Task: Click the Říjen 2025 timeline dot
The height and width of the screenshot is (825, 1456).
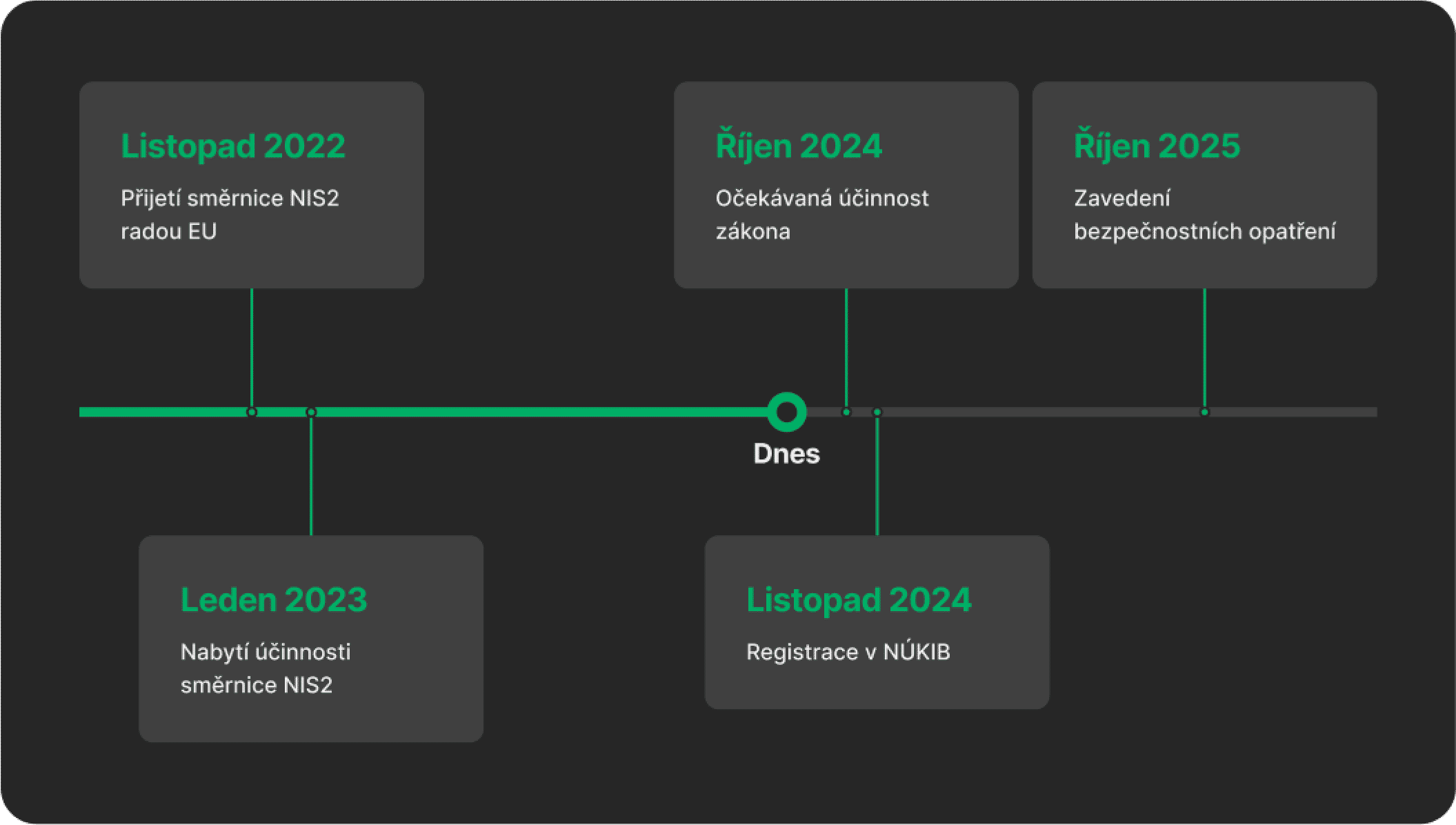Action: tap(1204, 412)
